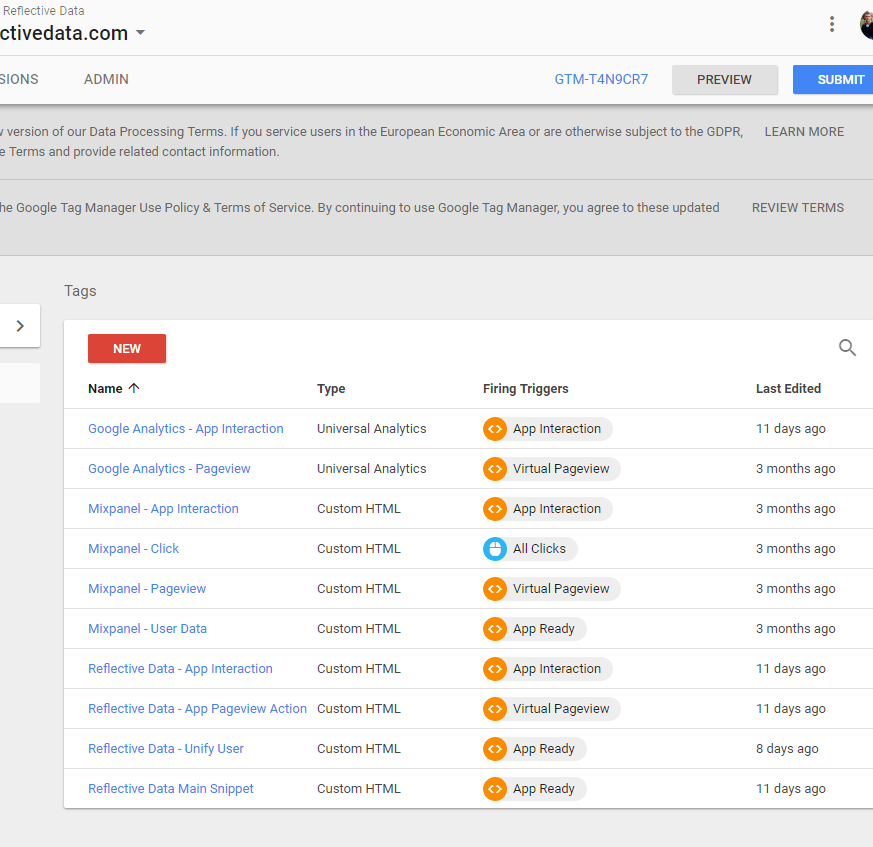Click REVIEW TERMS in the policy notice

click(x=797, y=207)
